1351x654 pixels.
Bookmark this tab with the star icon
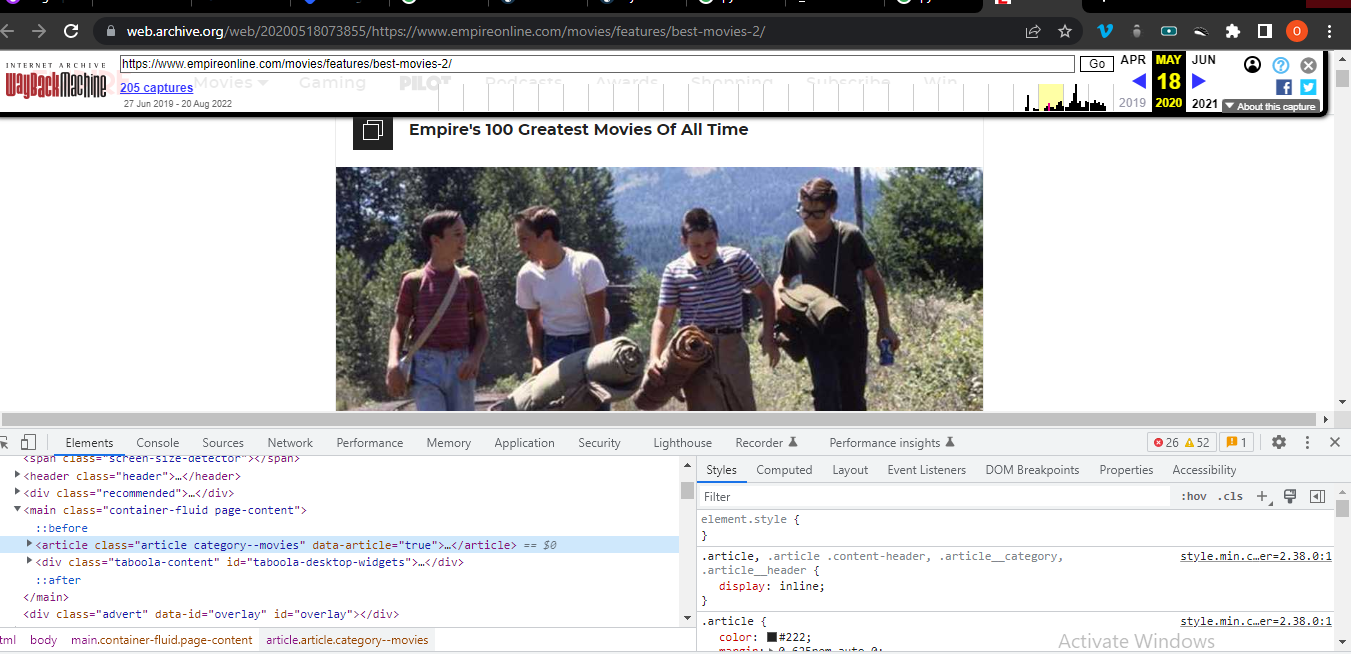[1065, 31]
